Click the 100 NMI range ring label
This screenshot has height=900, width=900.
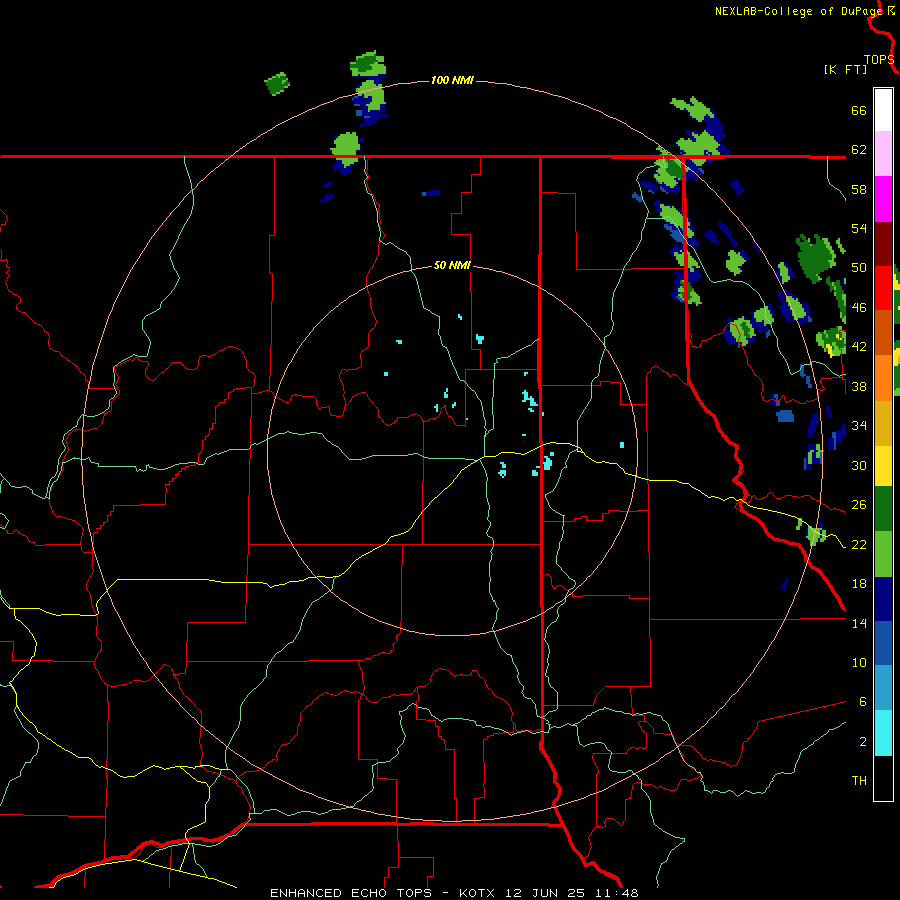point(452,80)
